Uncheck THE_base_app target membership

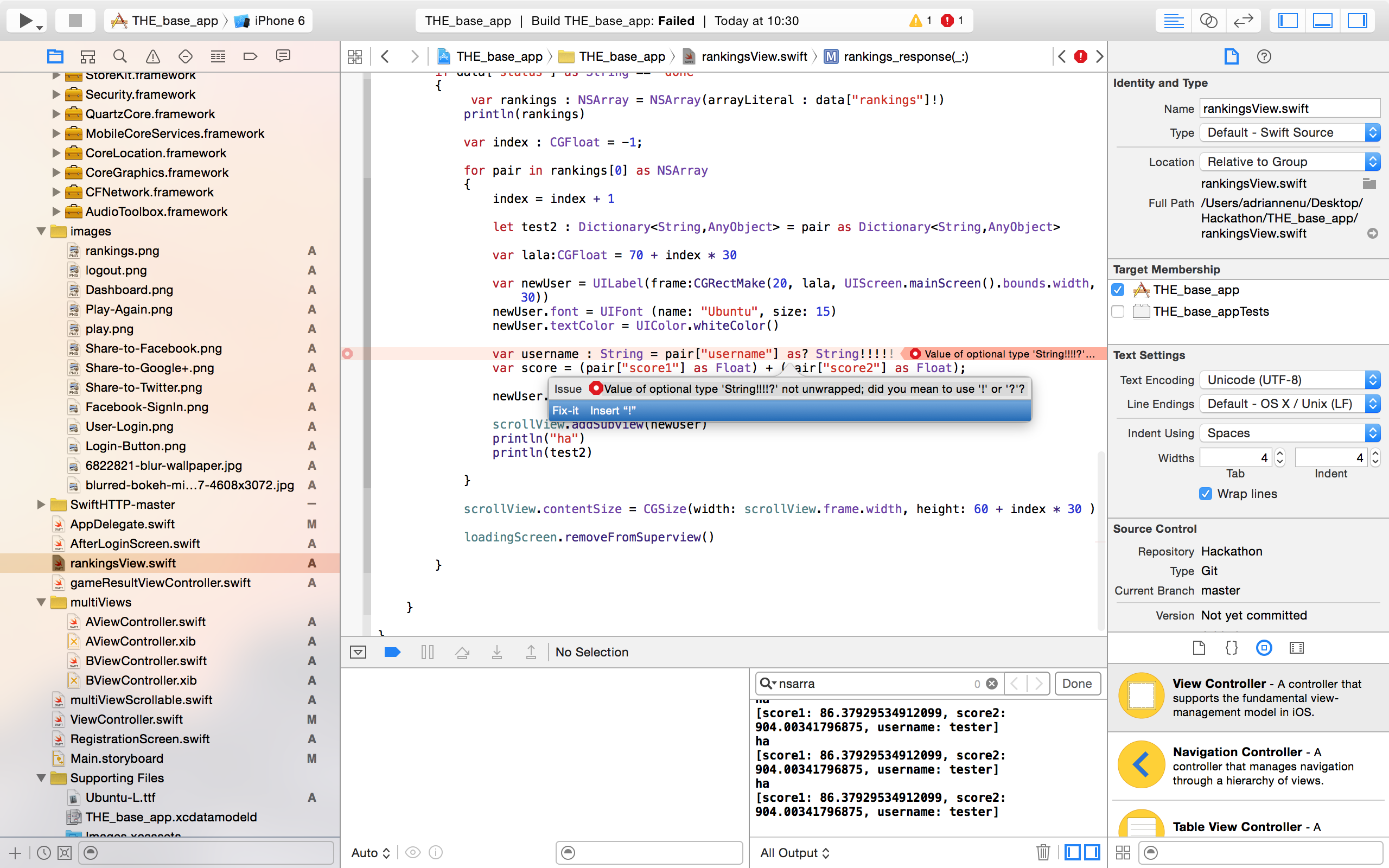click(x=1118, y=290)
